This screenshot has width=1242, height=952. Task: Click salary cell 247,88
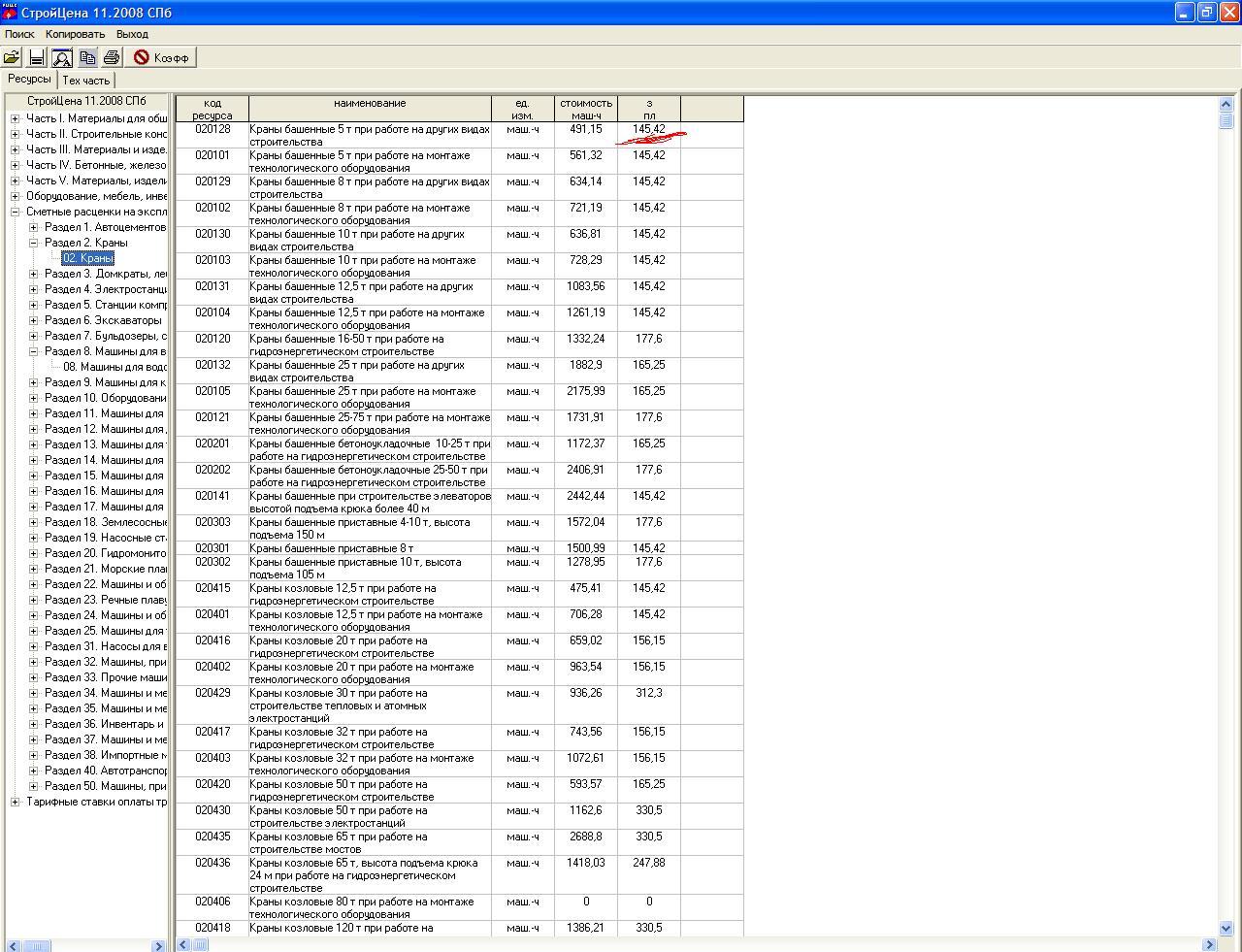(649, 875)
